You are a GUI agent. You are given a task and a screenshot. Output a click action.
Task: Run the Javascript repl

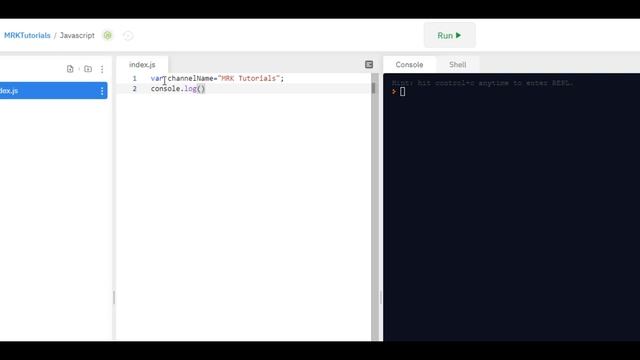[449, 36]
